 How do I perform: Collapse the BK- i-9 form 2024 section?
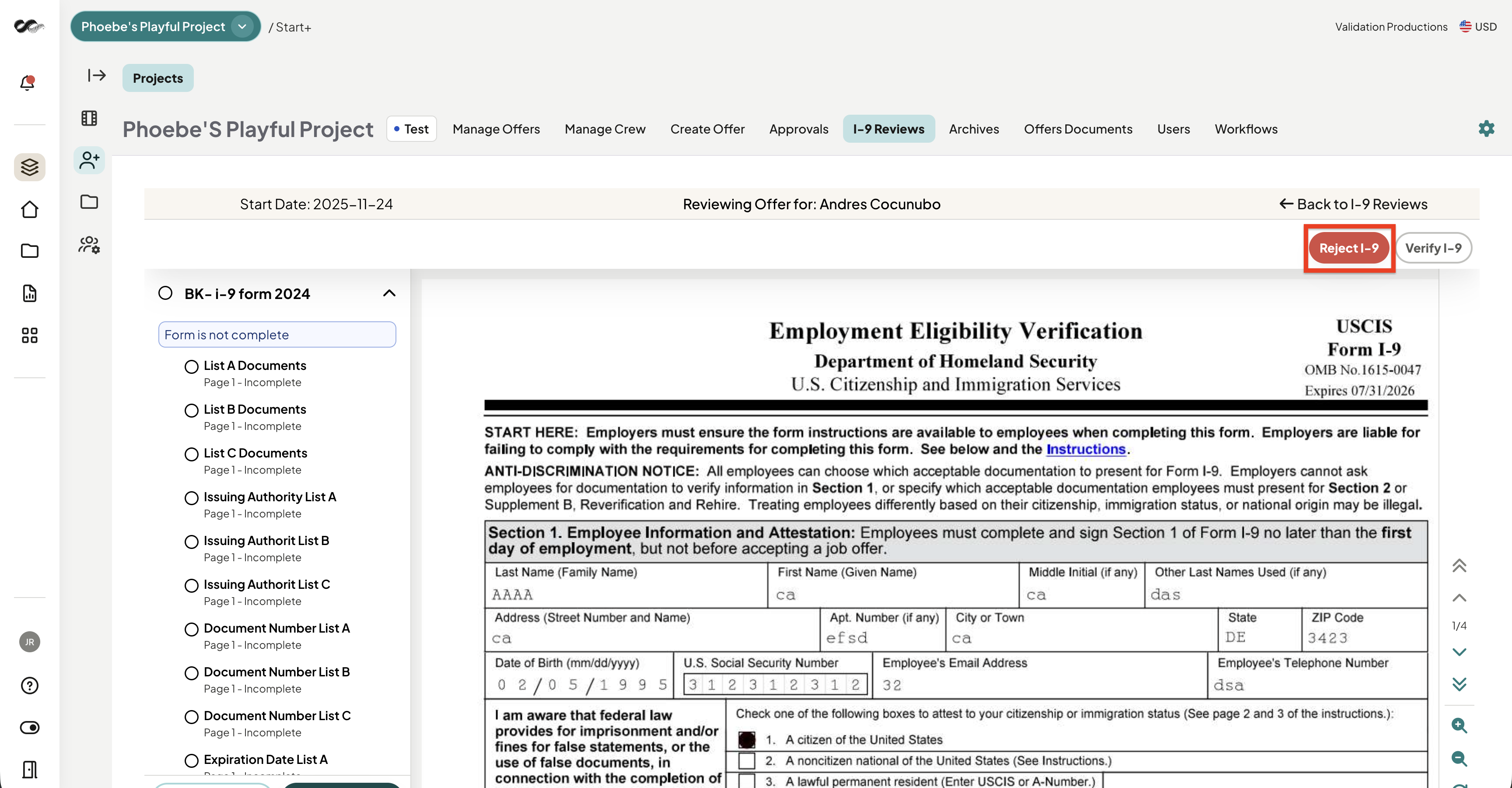[x=389, y=293]
